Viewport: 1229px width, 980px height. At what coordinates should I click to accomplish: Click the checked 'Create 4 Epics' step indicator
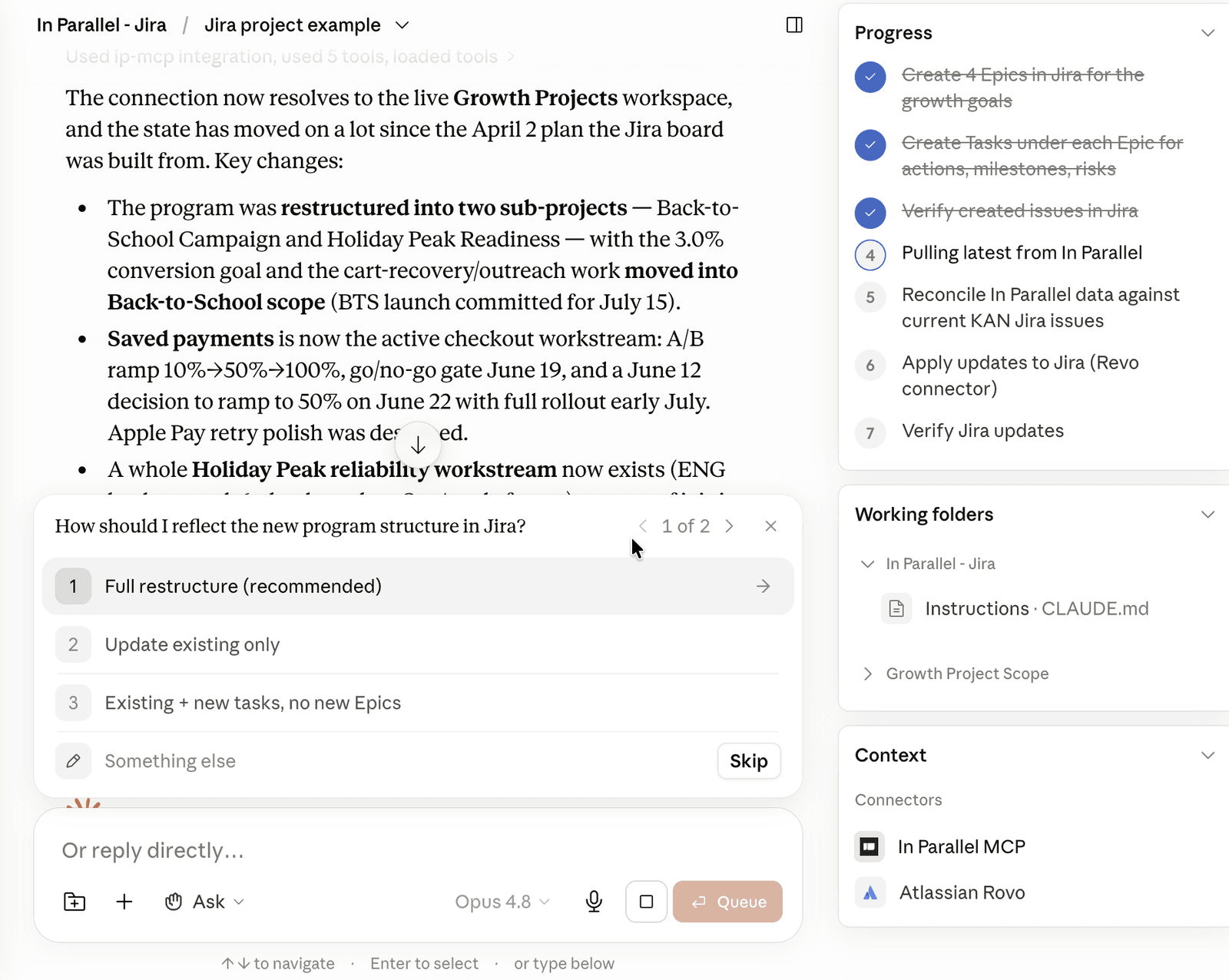870,77
